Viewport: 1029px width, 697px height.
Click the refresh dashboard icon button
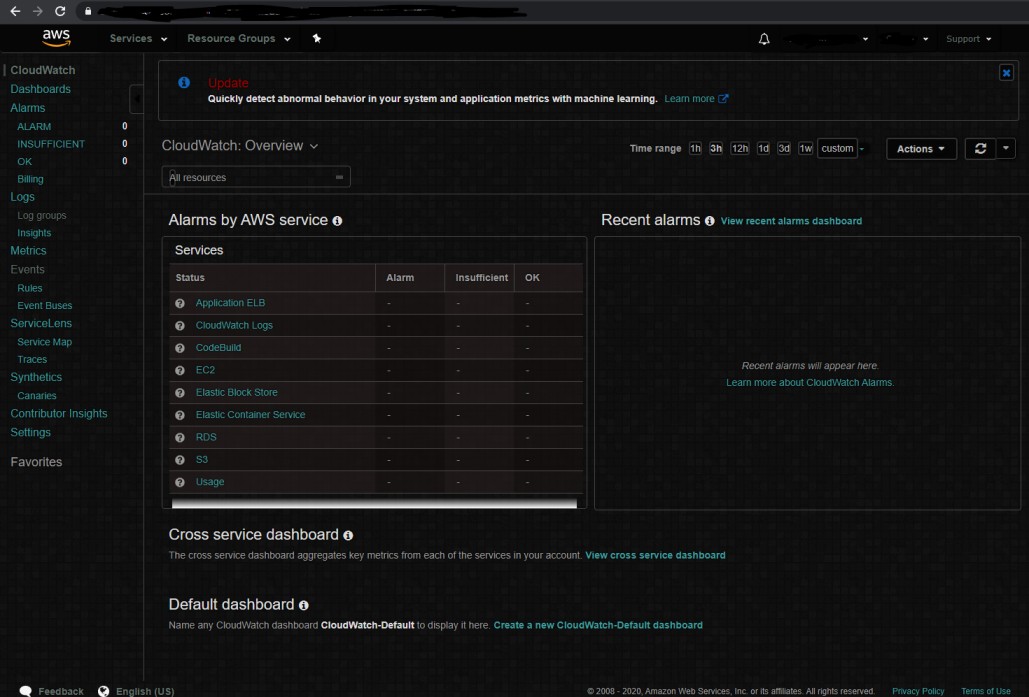tap(980, 149)
